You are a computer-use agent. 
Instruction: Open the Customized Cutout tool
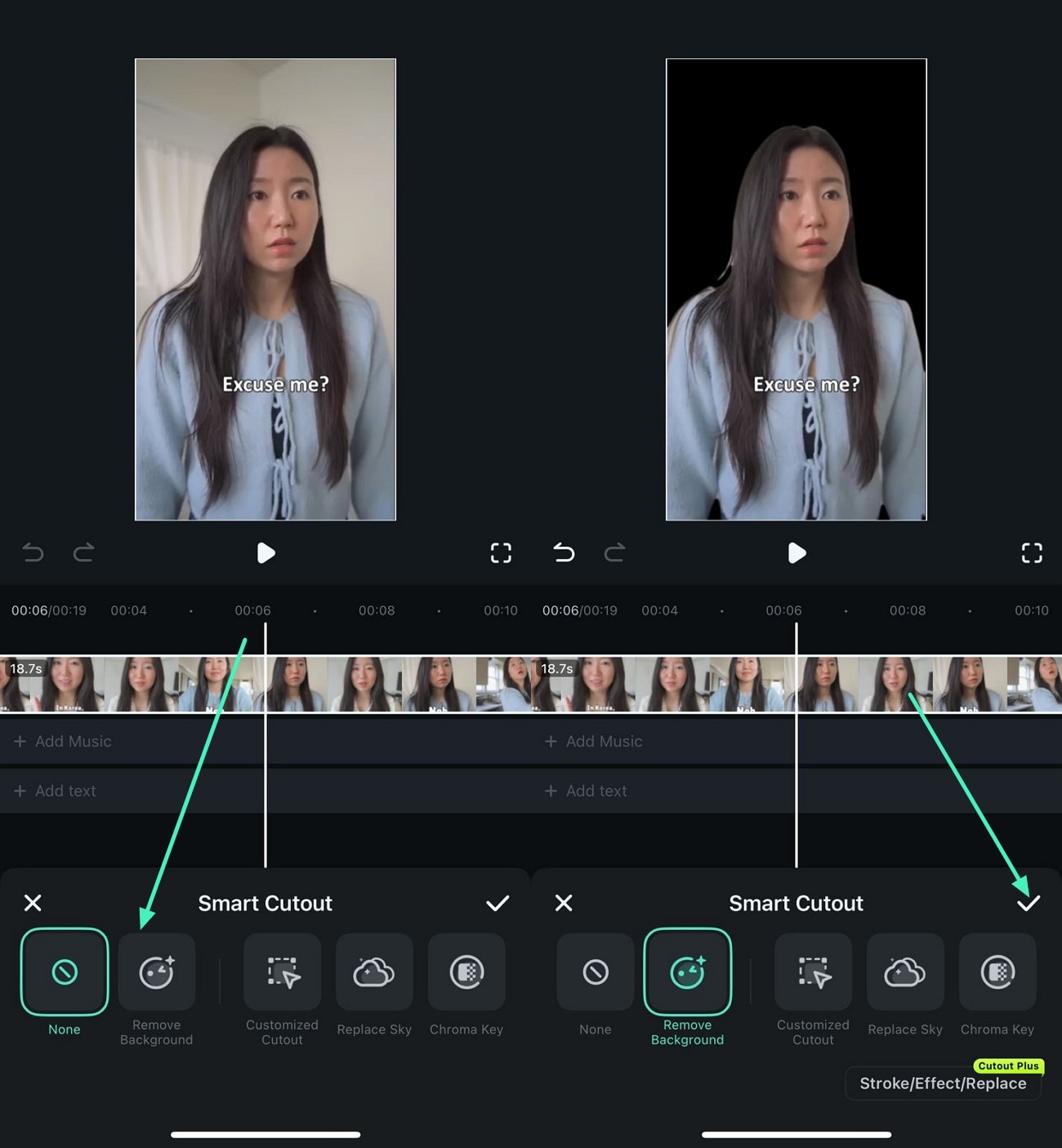click(x=282, y=972)
